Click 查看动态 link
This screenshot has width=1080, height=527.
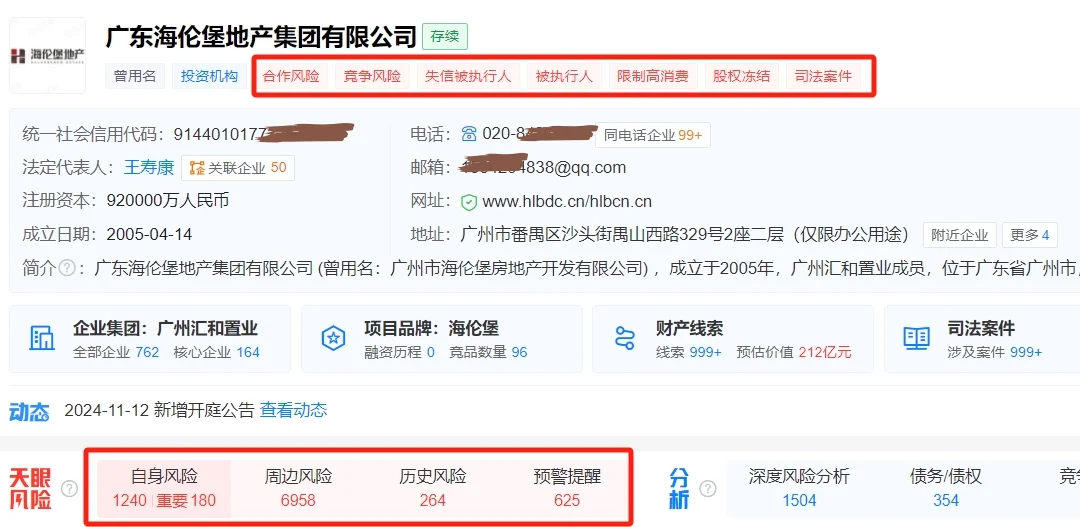[293, 411]
